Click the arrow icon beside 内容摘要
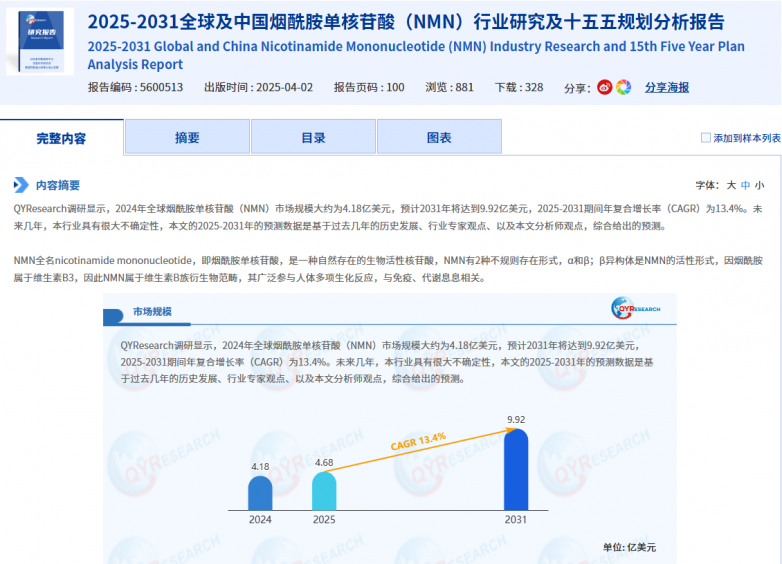782x564 pixels. [21, 185]
